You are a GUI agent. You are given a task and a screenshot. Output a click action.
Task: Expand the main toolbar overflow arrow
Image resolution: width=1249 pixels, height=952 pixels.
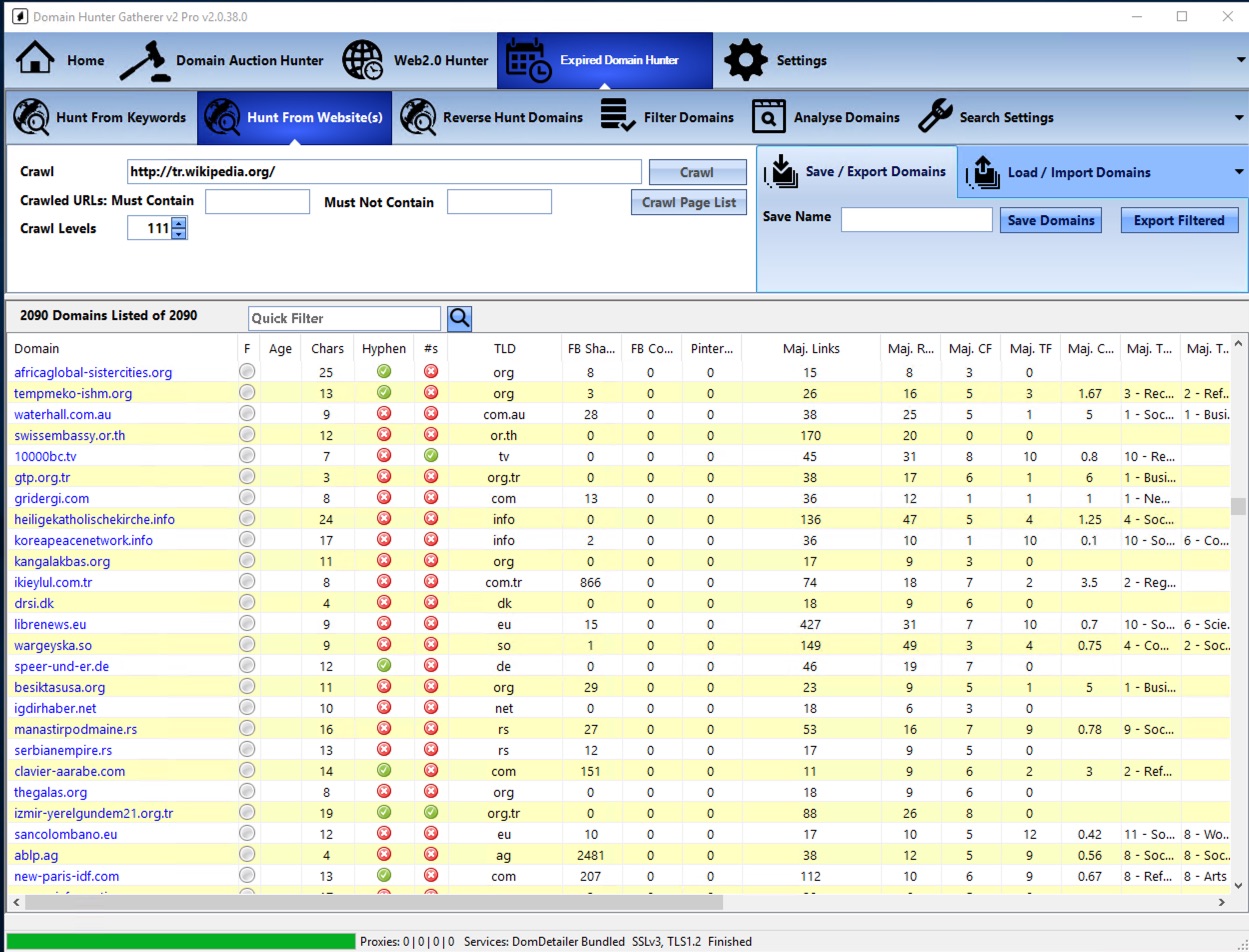coord(1240,62)
